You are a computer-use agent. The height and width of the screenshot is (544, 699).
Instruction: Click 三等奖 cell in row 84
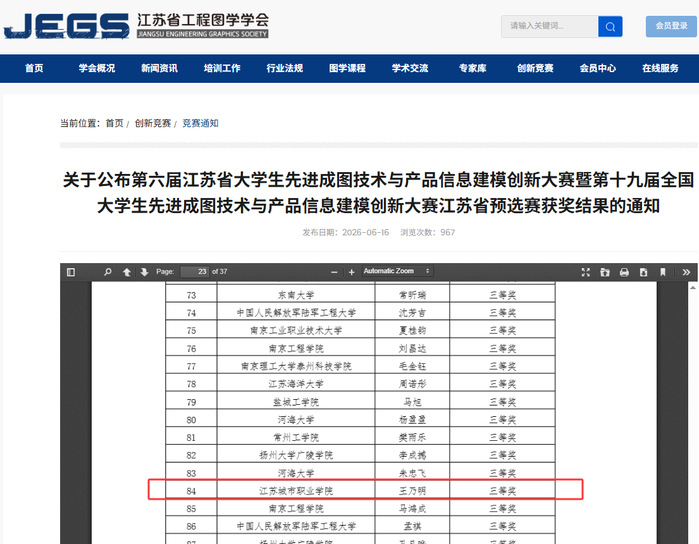(x=502, y=491)
